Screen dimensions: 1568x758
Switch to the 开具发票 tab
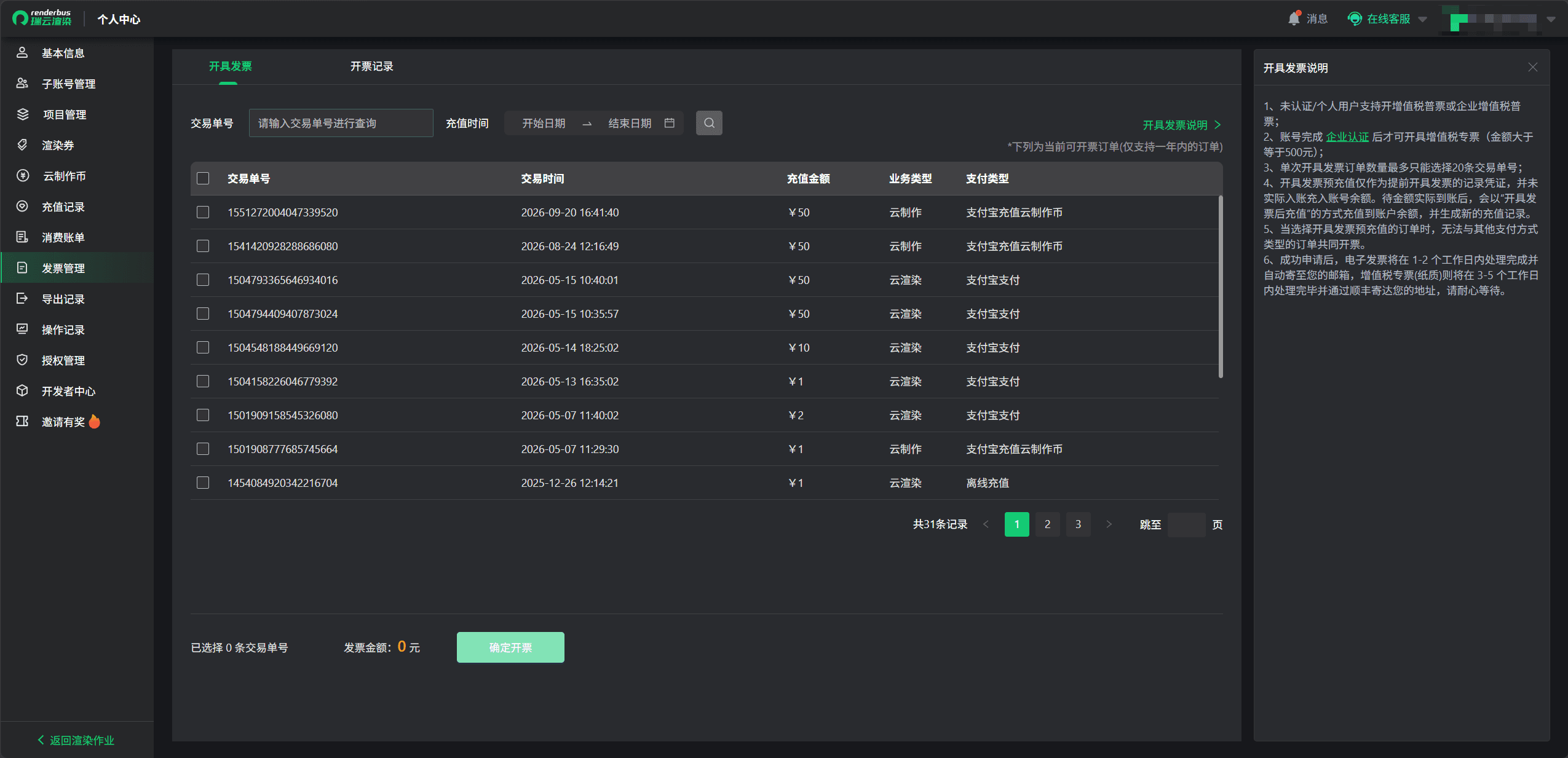(x=230, y=66)
